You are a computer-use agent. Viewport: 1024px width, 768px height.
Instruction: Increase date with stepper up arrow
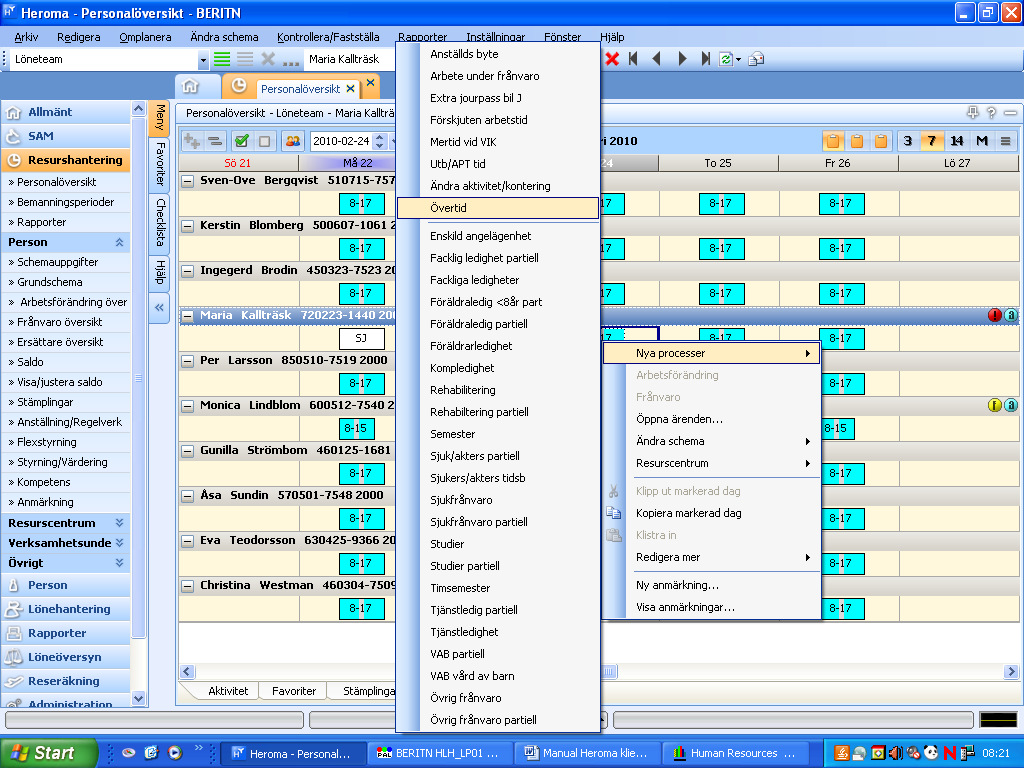pyautogui.click(x=379, y=137)
